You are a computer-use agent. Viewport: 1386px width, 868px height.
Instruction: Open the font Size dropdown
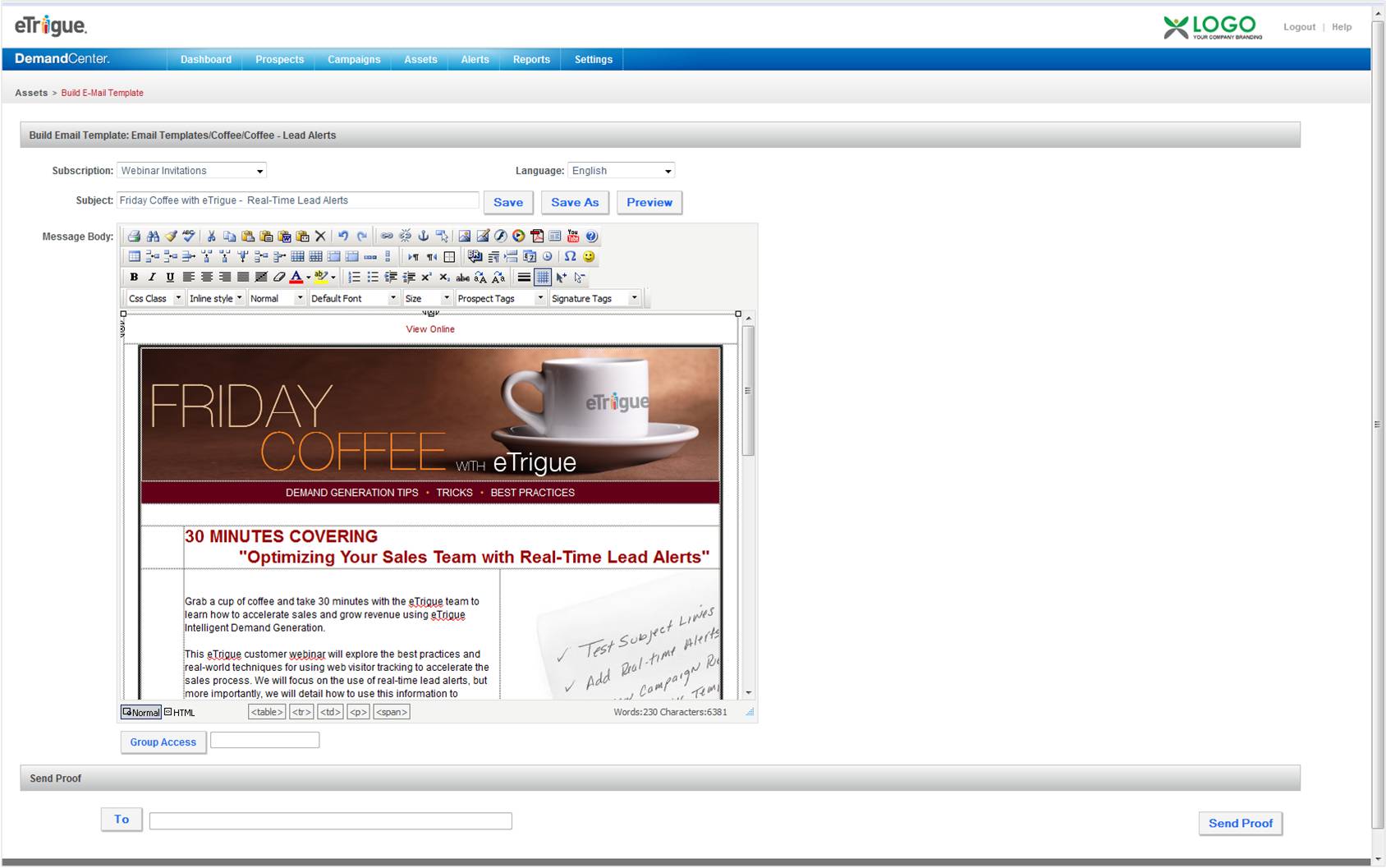click(x=427, y=298)
